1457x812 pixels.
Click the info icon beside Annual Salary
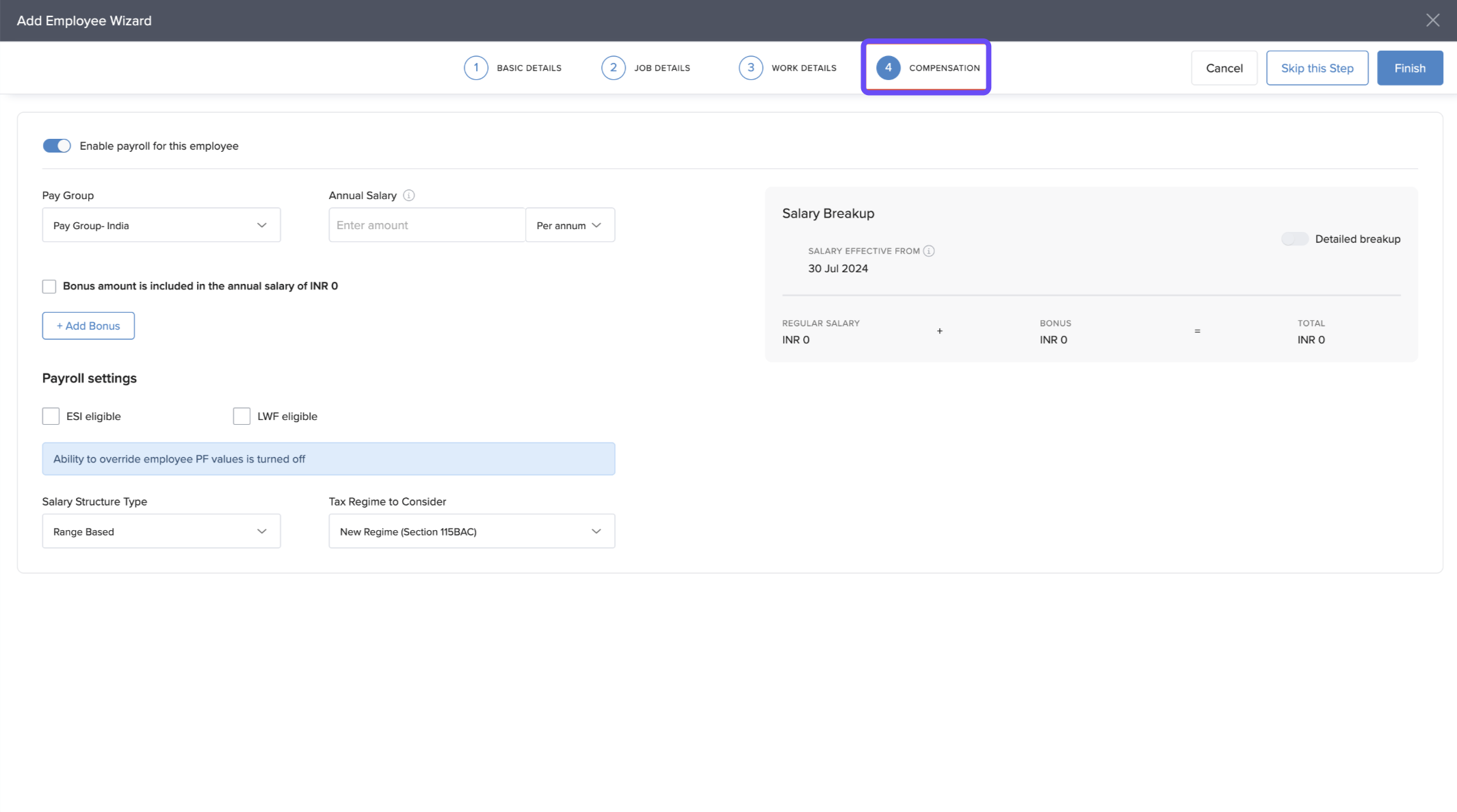409,196
